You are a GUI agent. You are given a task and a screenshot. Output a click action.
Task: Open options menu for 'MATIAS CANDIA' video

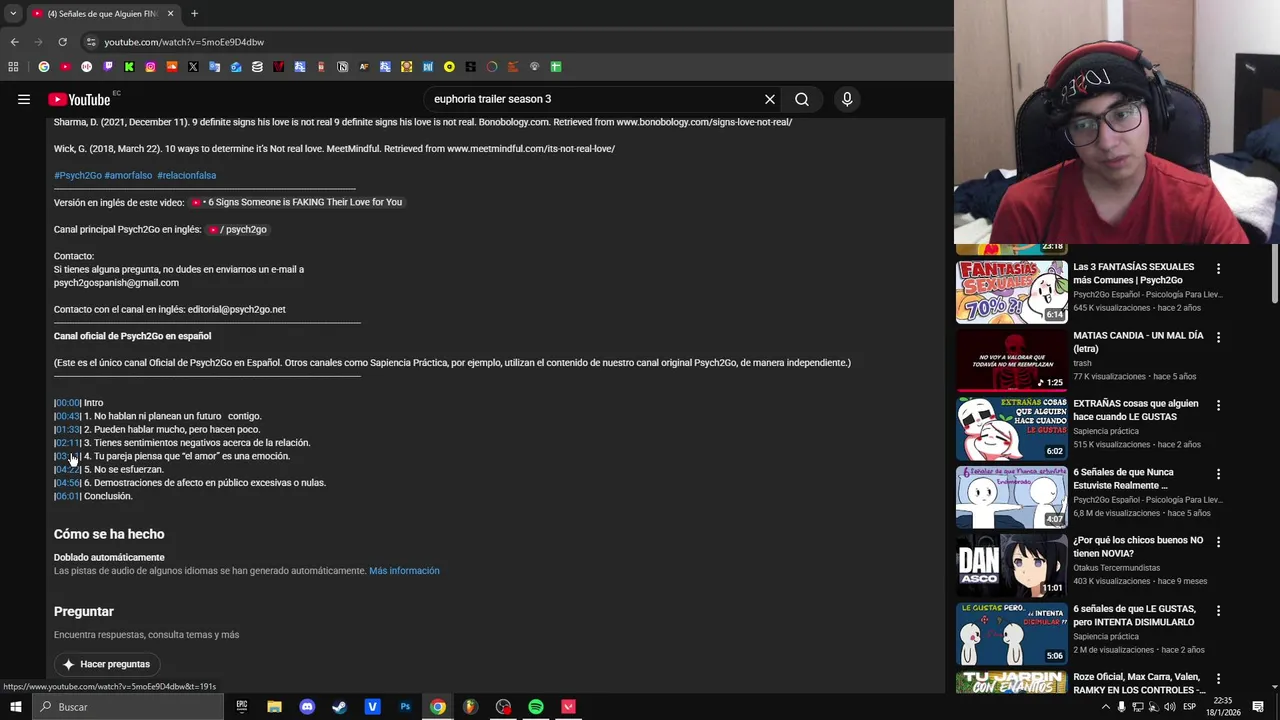point(1218,337)
